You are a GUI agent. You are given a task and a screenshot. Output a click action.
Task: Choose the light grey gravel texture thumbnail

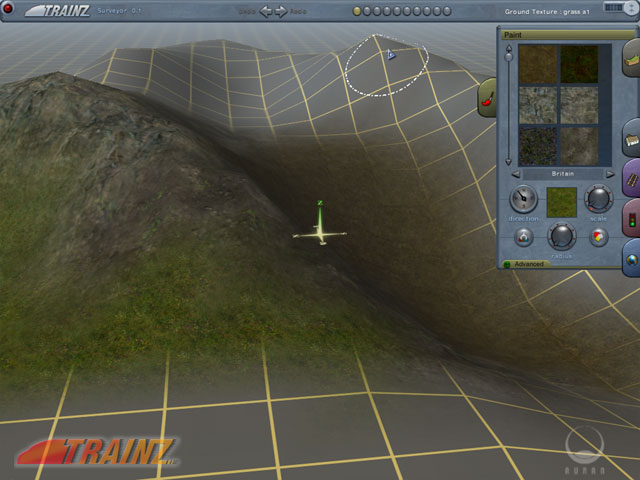point(579,105)
